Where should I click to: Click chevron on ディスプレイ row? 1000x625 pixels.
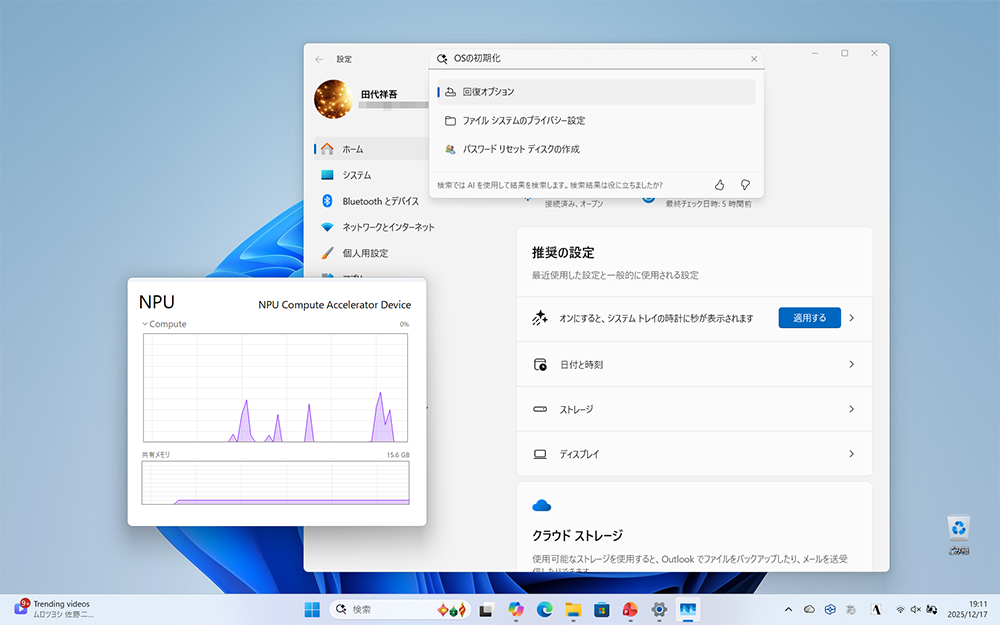pyautogui.click(x=851, y=453)
